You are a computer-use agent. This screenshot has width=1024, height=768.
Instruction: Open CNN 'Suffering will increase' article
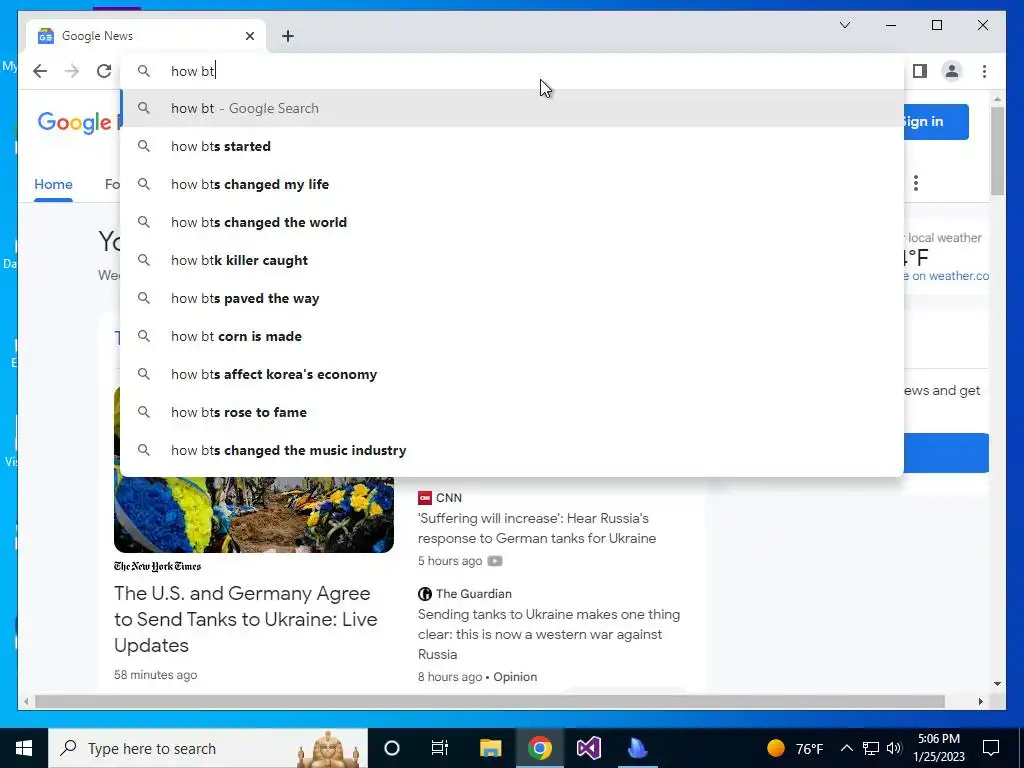pyautogui.click(x=537, y=528)
